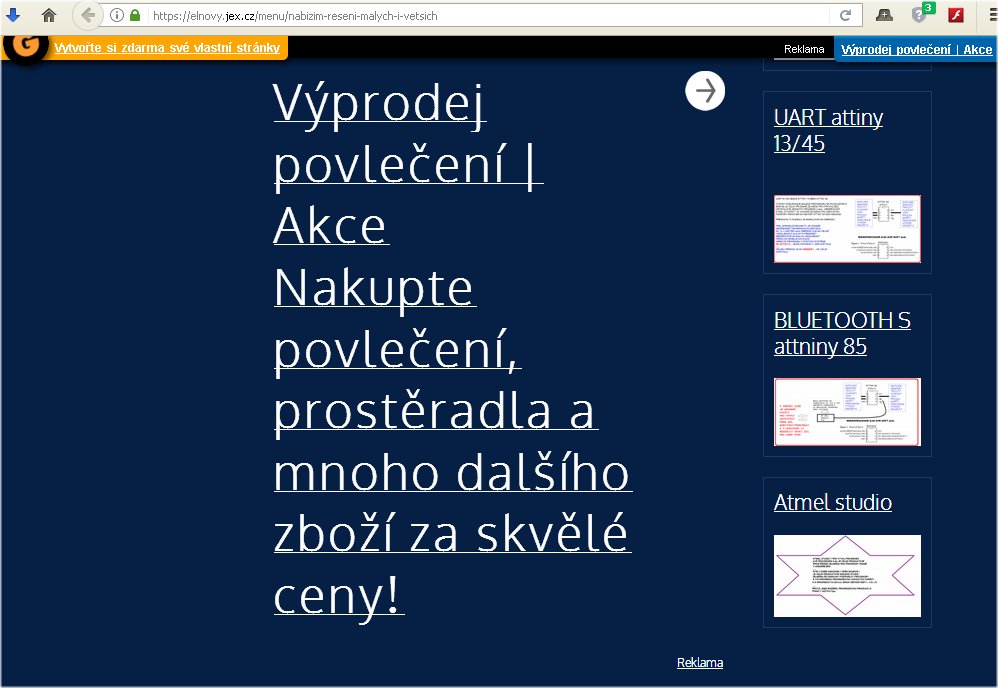
Task: Open the Firefox hamburger menu
Action: click(x=985, y=15)
